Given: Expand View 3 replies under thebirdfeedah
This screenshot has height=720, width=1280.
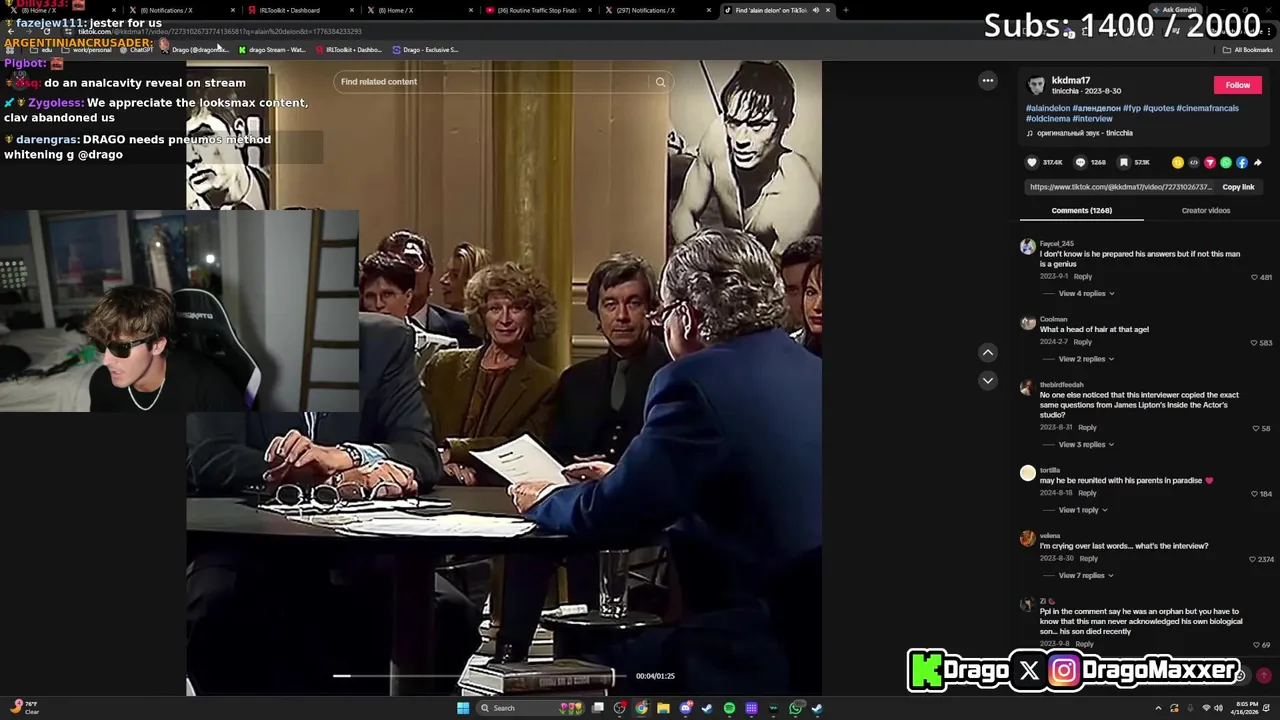Looking at the screenshot, I should pos(1086,444).
